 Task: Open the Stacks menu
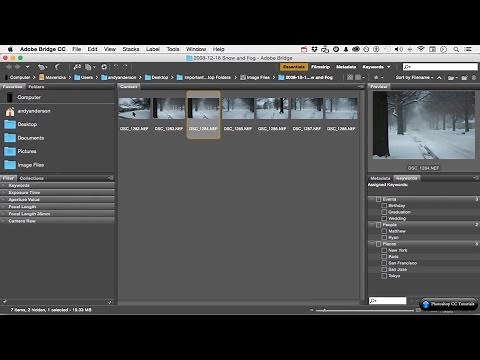point(131,49)
